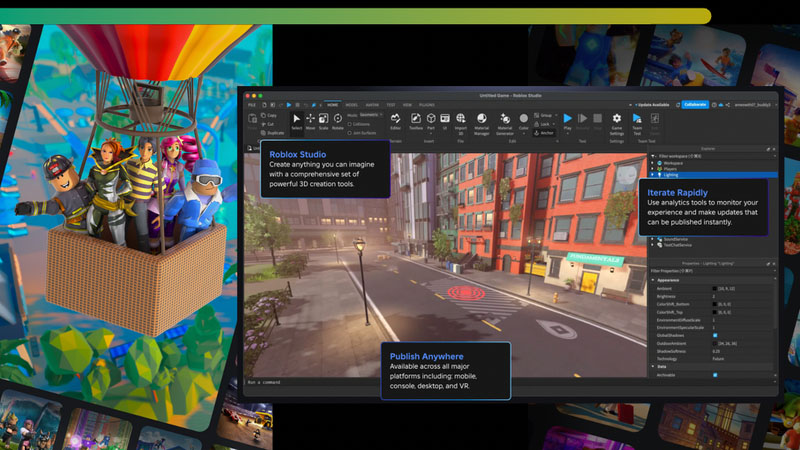
Task: Click the Exit Game icon
Action: tap(655, 118)
